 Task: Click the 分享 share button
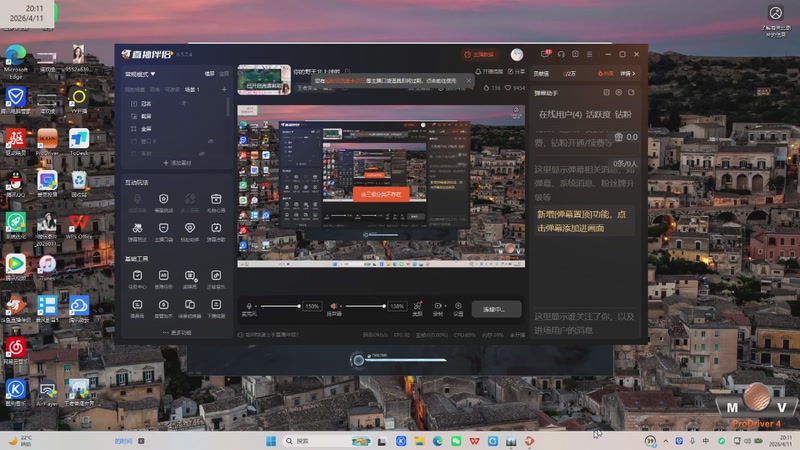[x=516, y=71]
